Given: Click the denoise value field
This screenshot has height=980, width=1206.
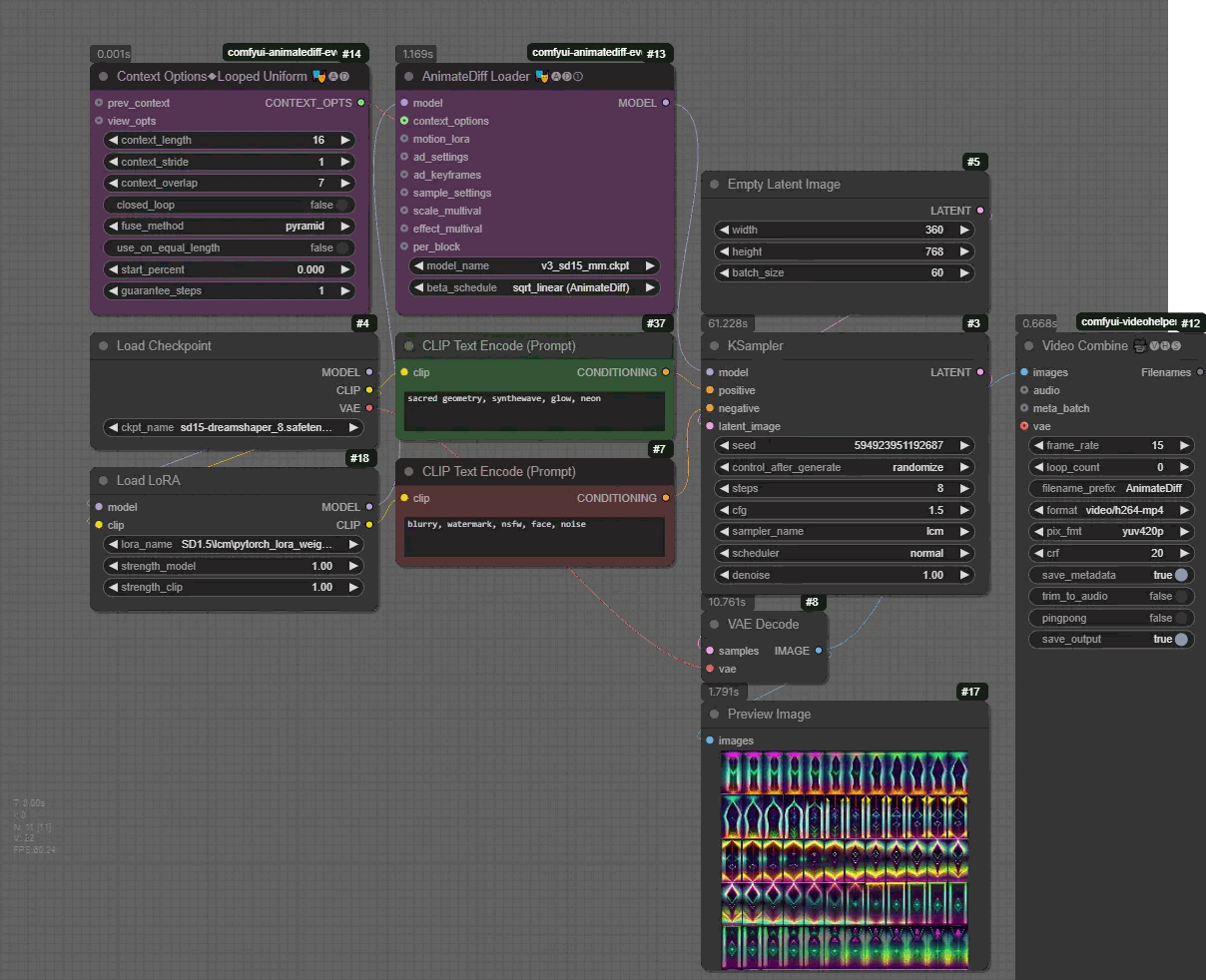Looking at the screenshot, I should [844, 575].
